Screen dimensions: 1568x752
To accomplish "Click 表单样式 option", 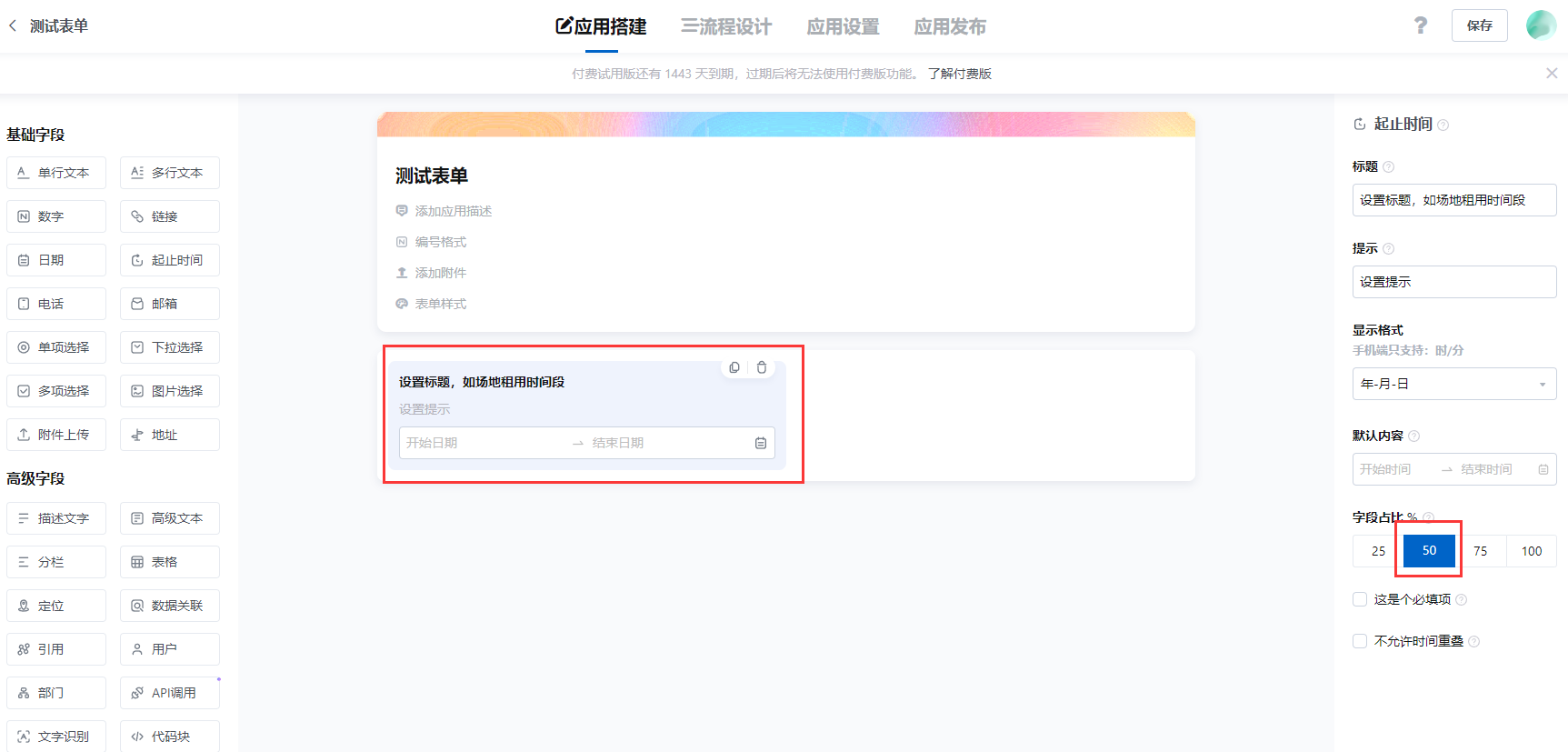I will point(431,304).
